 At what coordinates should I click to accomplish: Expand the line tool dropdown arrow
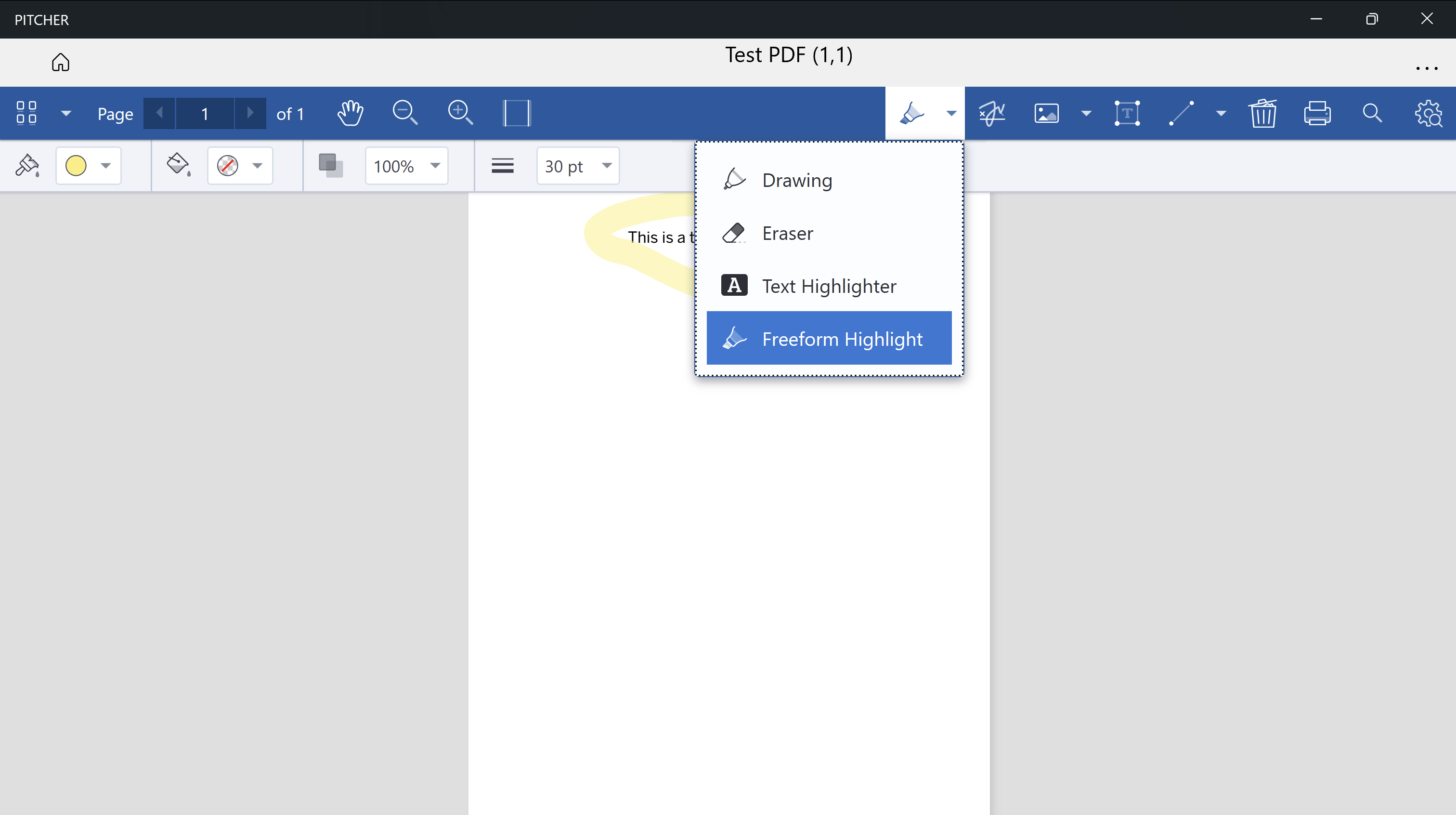[x=1221, y=114]
